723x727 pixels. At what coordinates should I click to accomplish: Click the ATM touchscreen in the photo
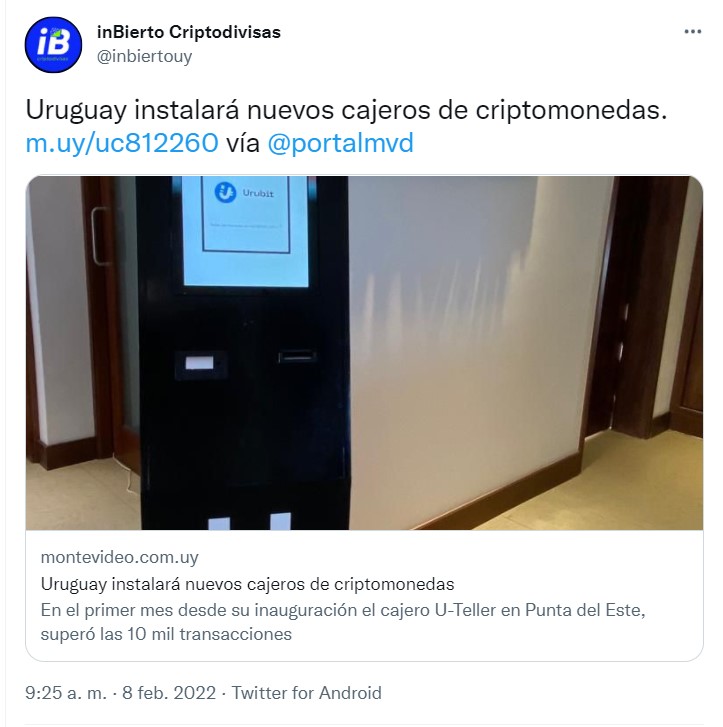245,232
